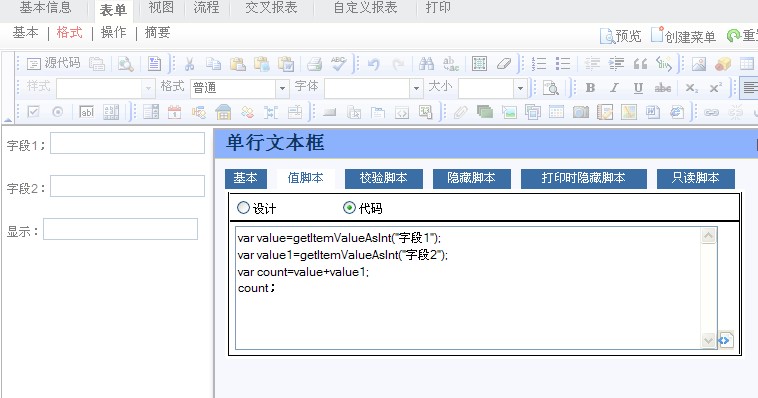
Task: Insert a bulleted list
Action: tap(563, 64)
